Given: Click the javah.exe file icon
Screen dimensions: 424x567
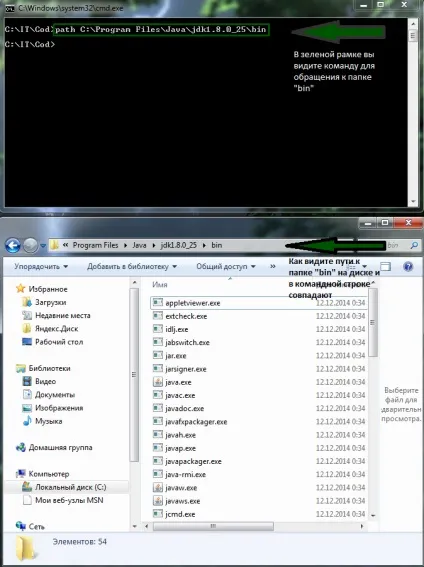Looking at the screenshot, I should coord(158,434).
